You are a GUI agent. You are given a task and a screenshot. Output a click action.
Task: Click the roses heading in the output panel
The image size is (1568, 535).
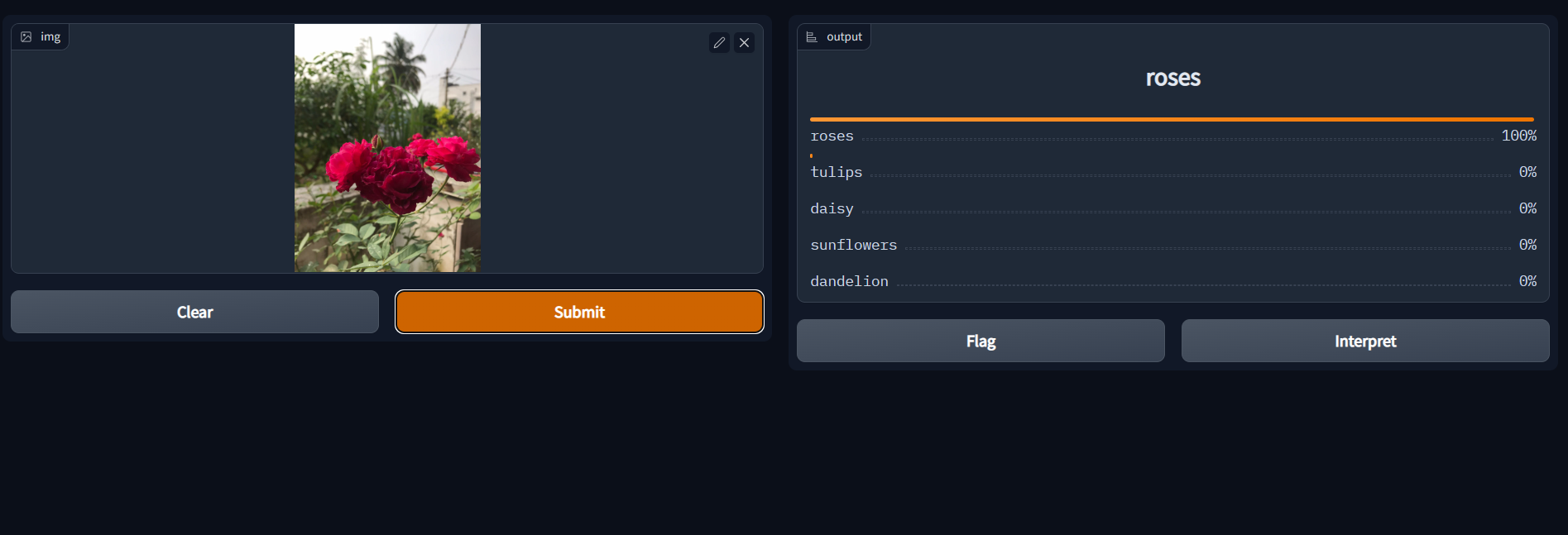click(1172, 78)
